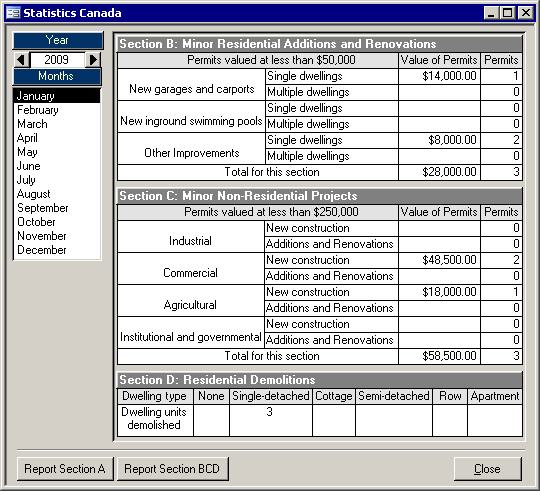The image size is (540, 491).
Task: Select October in the months list
Action: [57, 222]
